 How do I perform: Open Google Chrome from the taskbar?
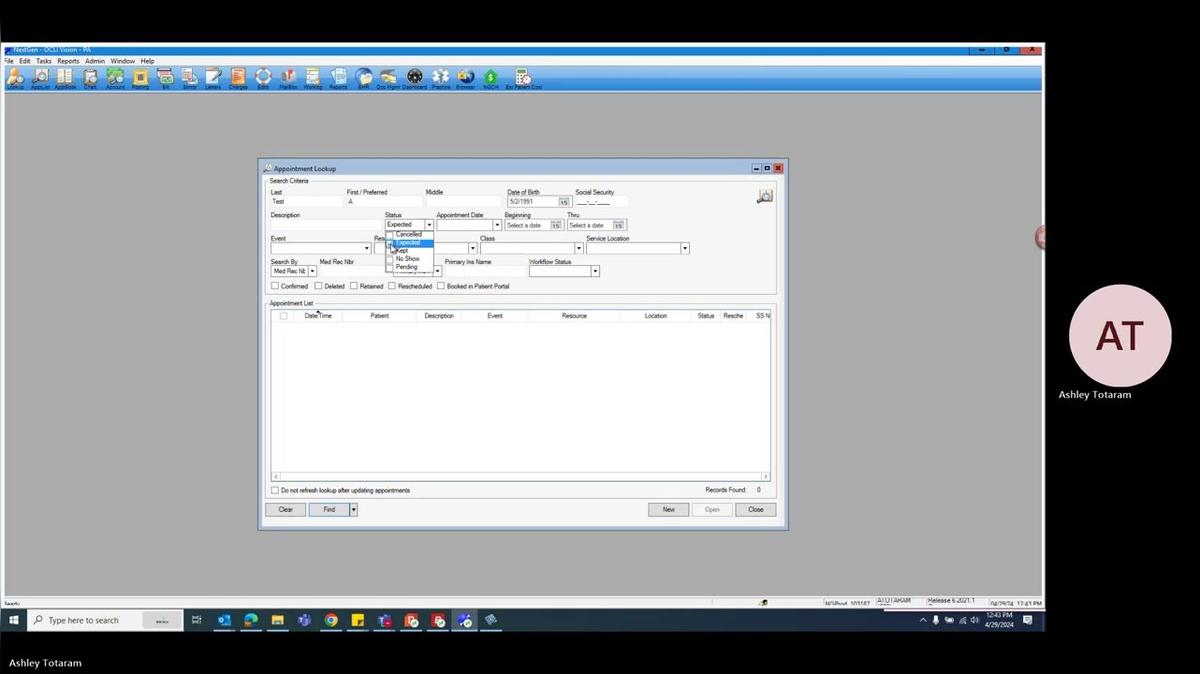point(331,620)
